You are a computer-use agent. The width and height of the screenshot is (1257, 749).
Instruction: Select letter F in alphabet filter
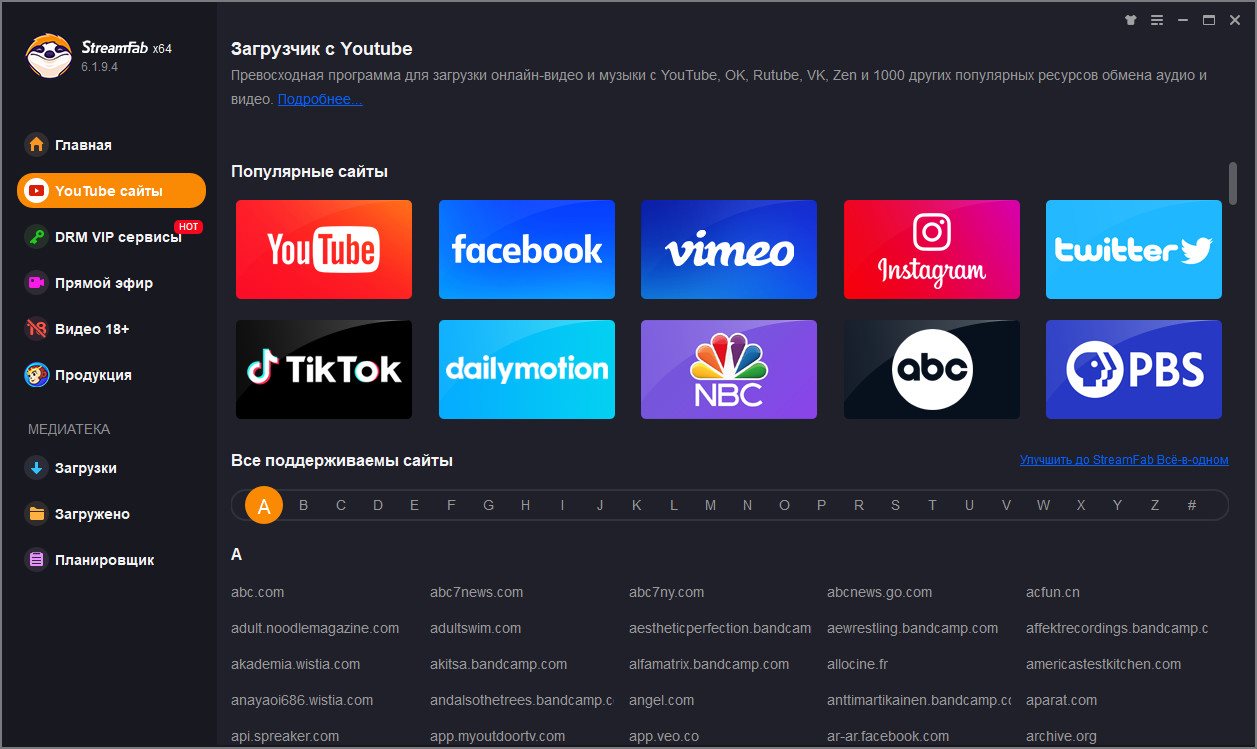click(451, 505)
